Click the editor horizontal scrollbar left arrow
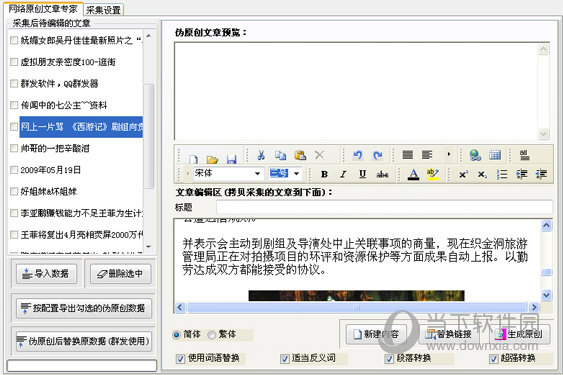The width and height of the screenshot is (563, 375). click(180, 307)
